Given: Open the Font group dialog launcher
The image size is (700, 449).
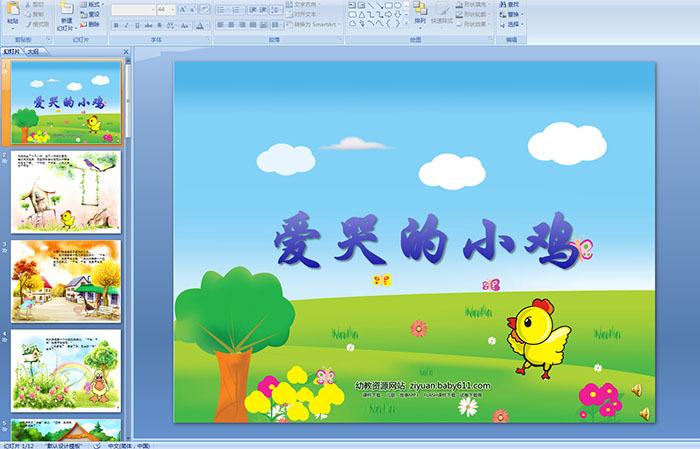Looking at the screenshot, I should coord(208,40).
